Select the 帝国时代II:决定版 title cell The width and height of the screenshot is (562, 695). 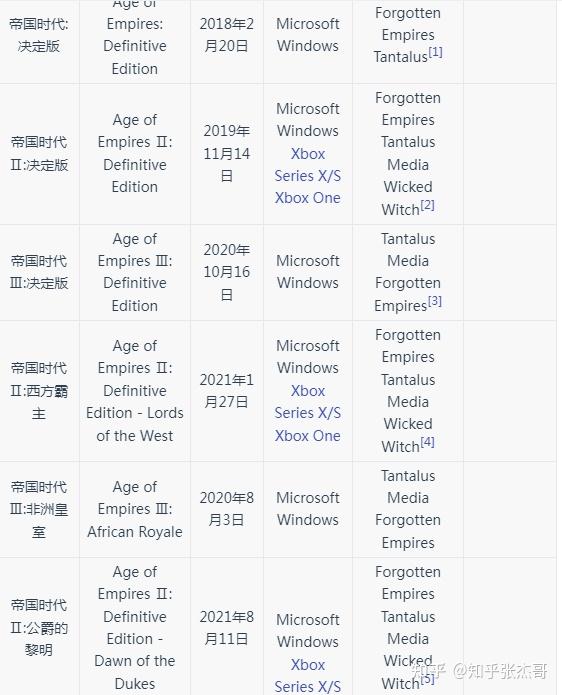pos(39,154)
